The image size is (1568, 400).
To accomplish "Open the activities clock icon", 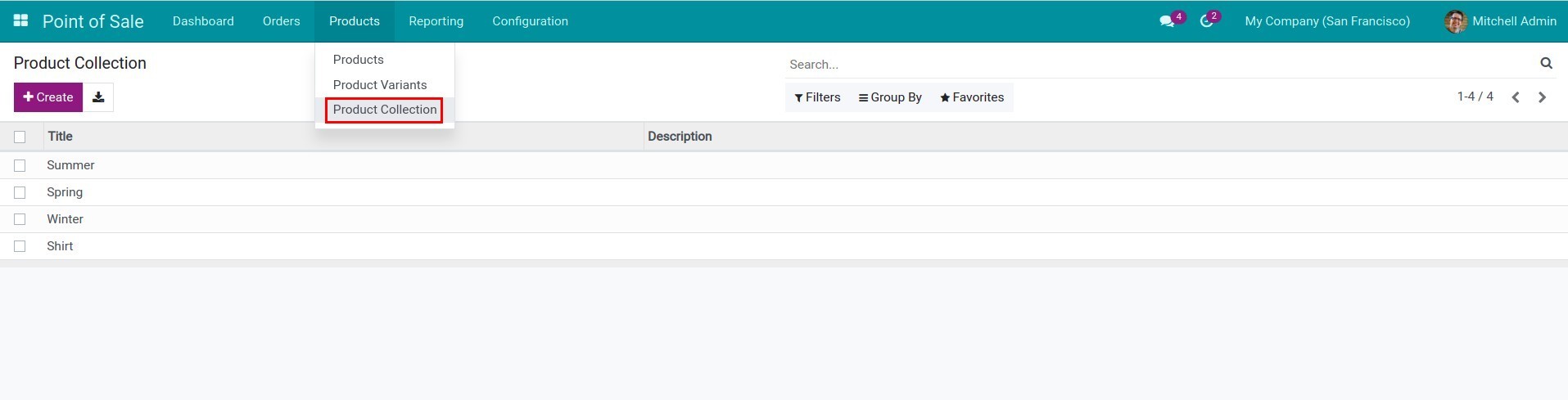I will coord(1206,21).
